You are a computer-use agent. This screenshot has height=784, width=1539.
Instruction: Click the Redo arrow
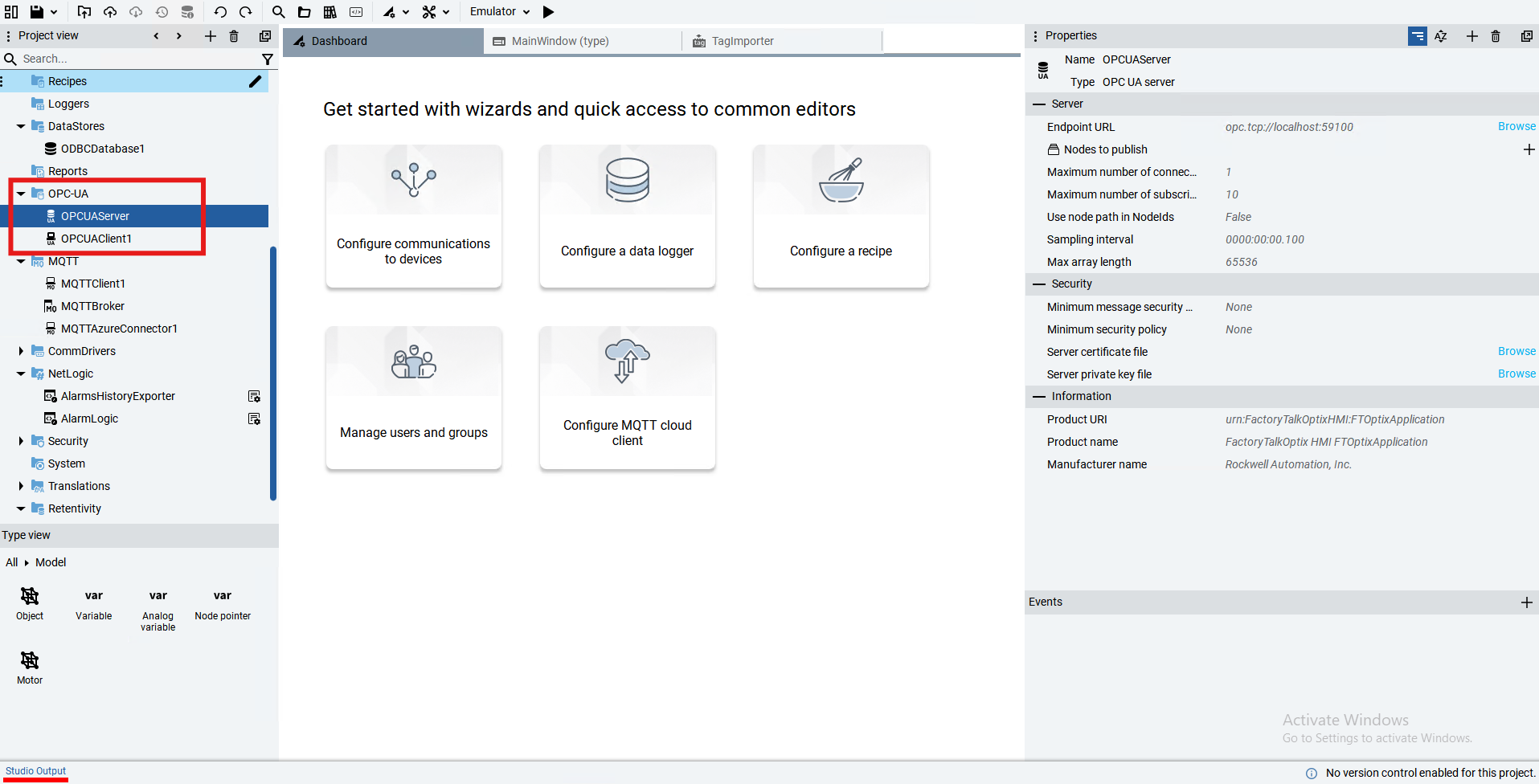pyautogui.click(x=246, y=12)
